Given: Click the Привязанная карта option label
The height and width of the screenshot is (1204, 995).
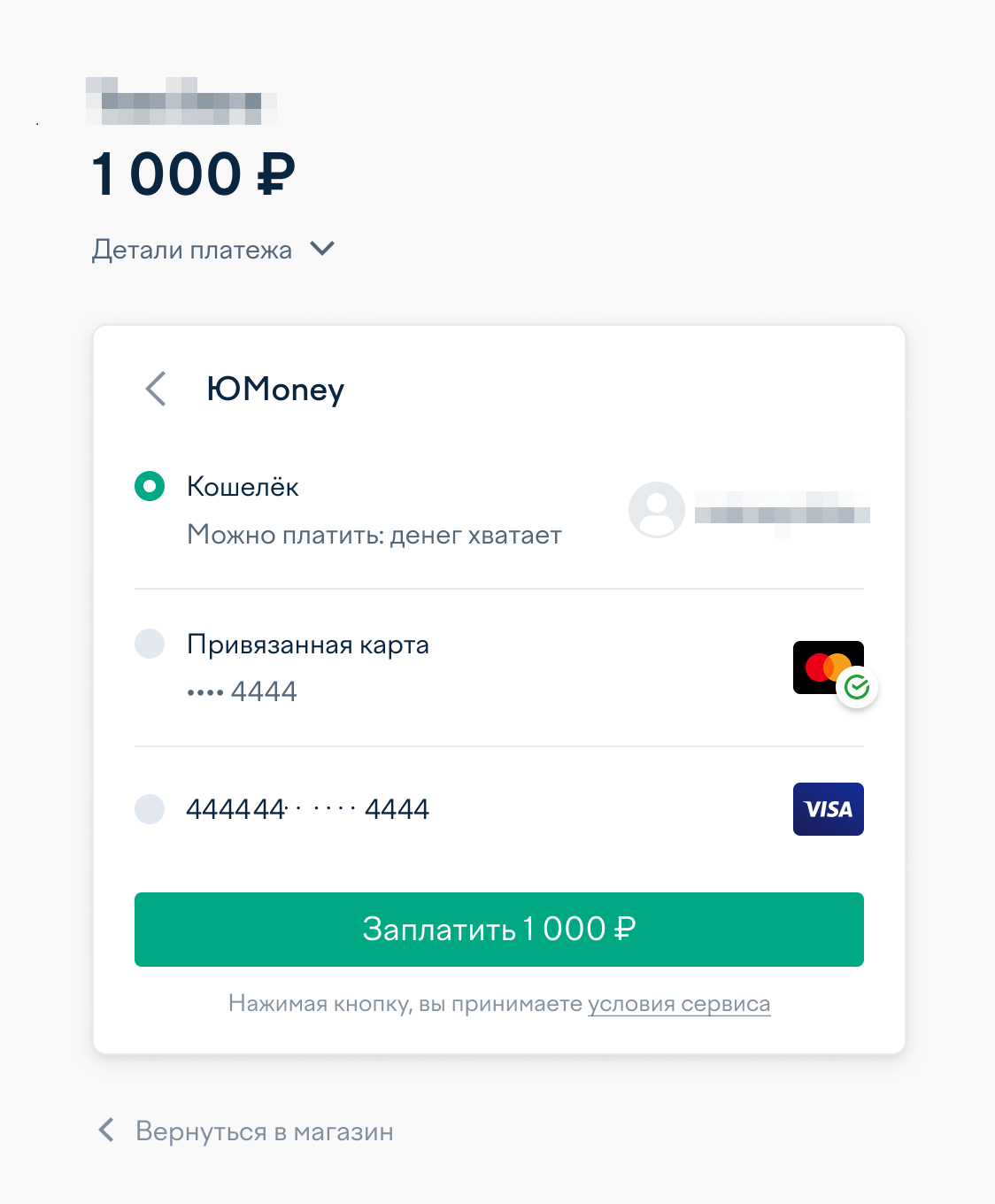Looking at the screenshot, I should 307,644.
